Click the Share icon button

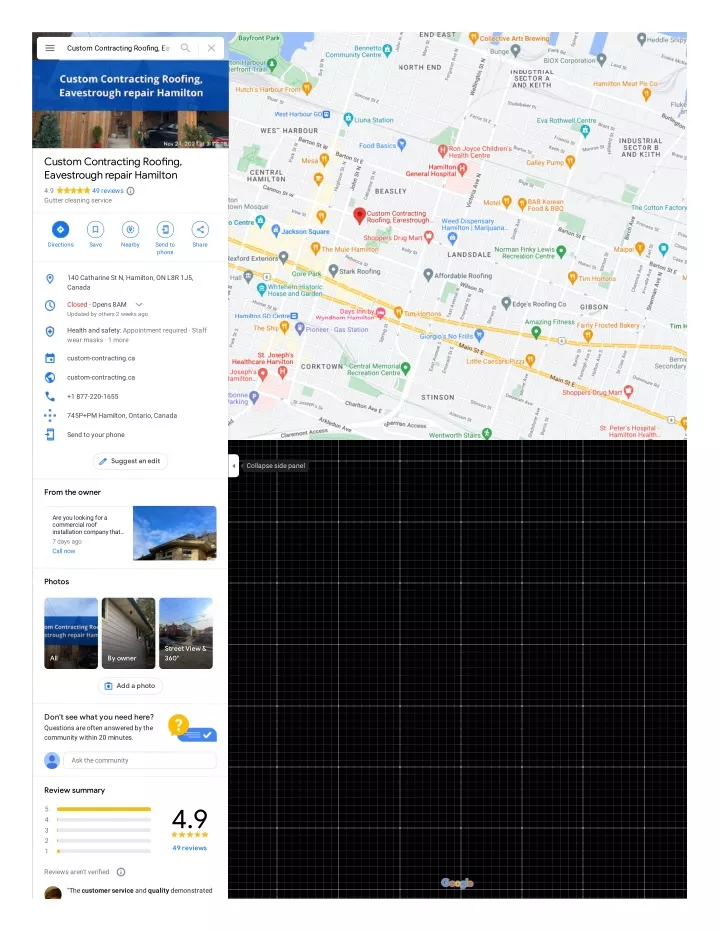click(200, 229)
